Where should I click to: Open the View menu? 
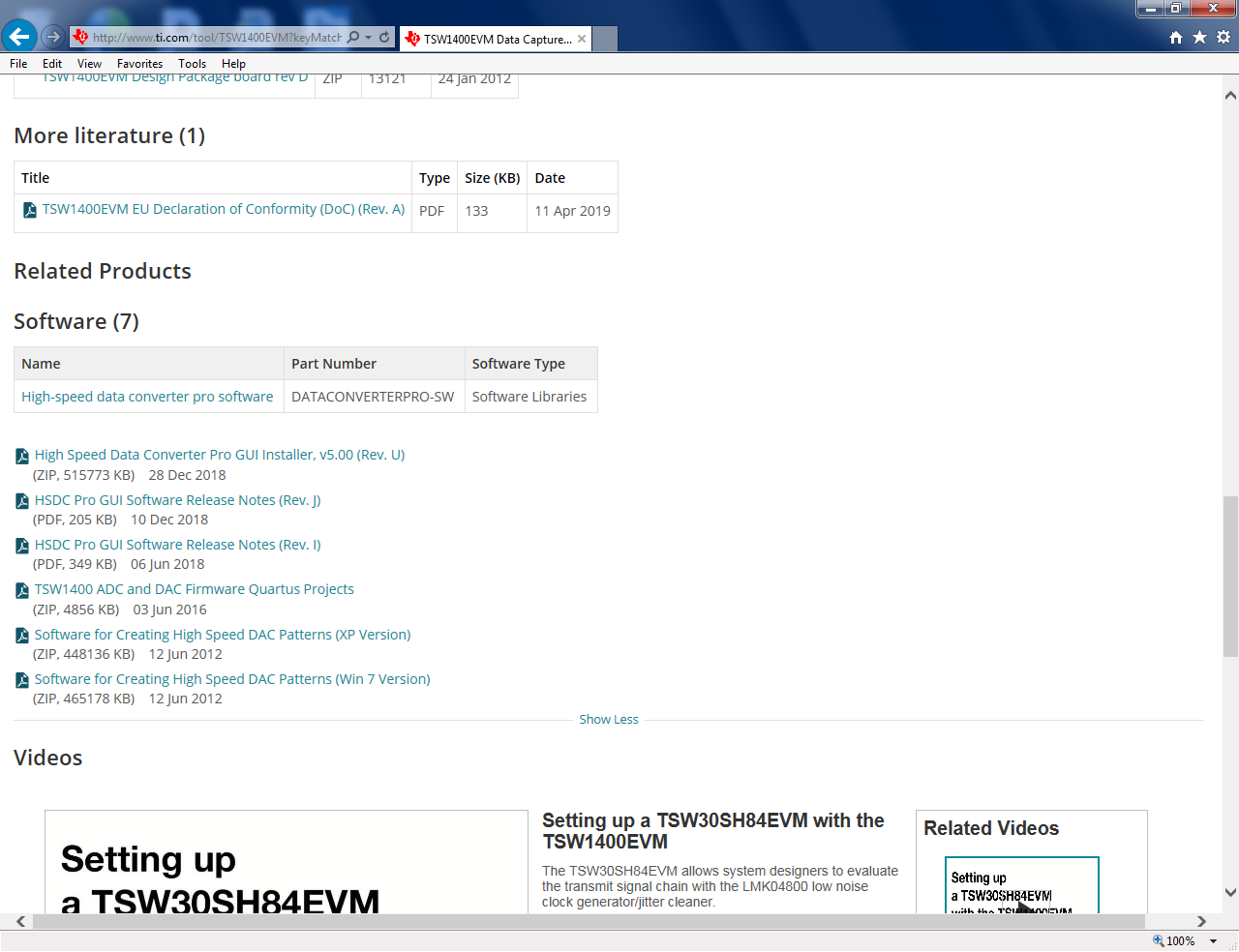pos(89,63)
